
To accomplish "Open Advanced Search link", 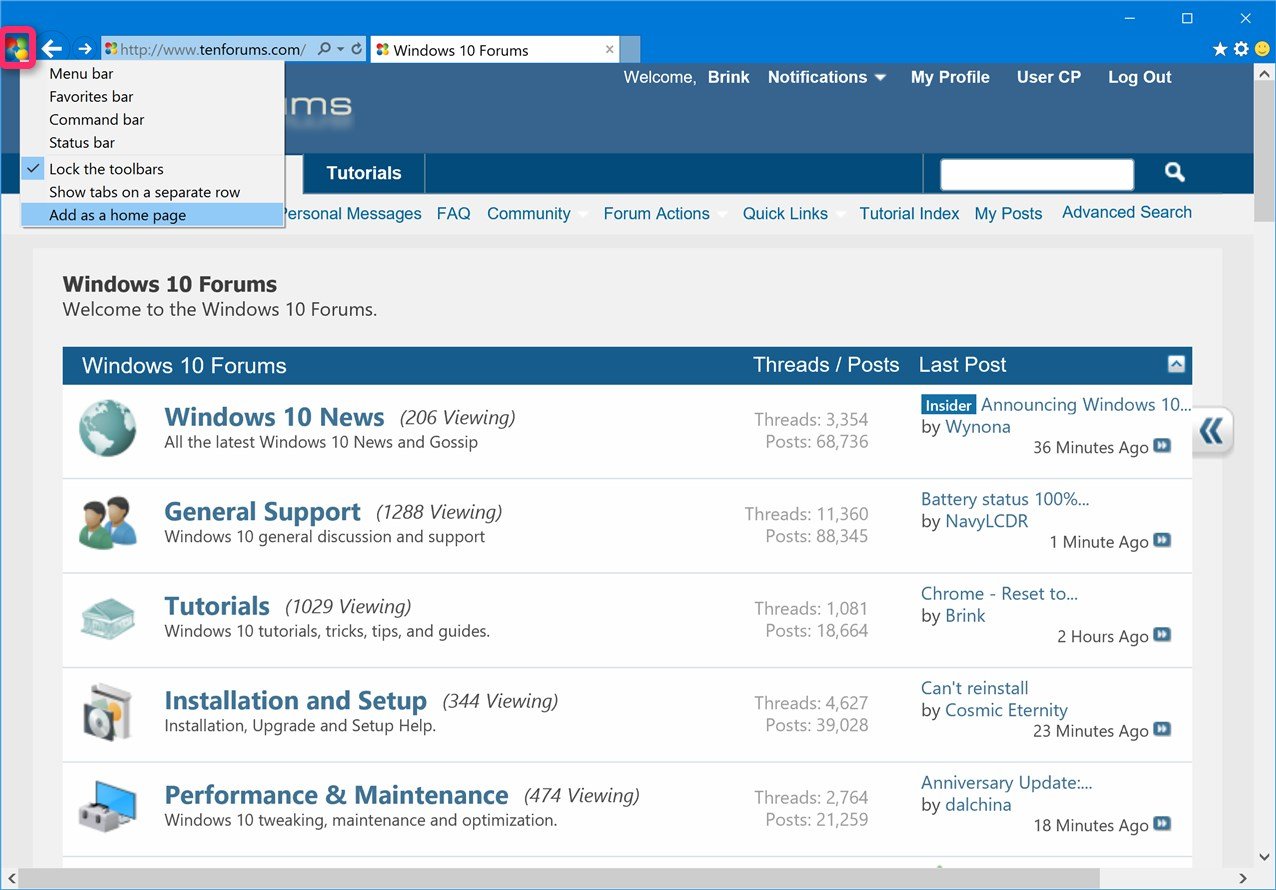I will (1127, 212).
